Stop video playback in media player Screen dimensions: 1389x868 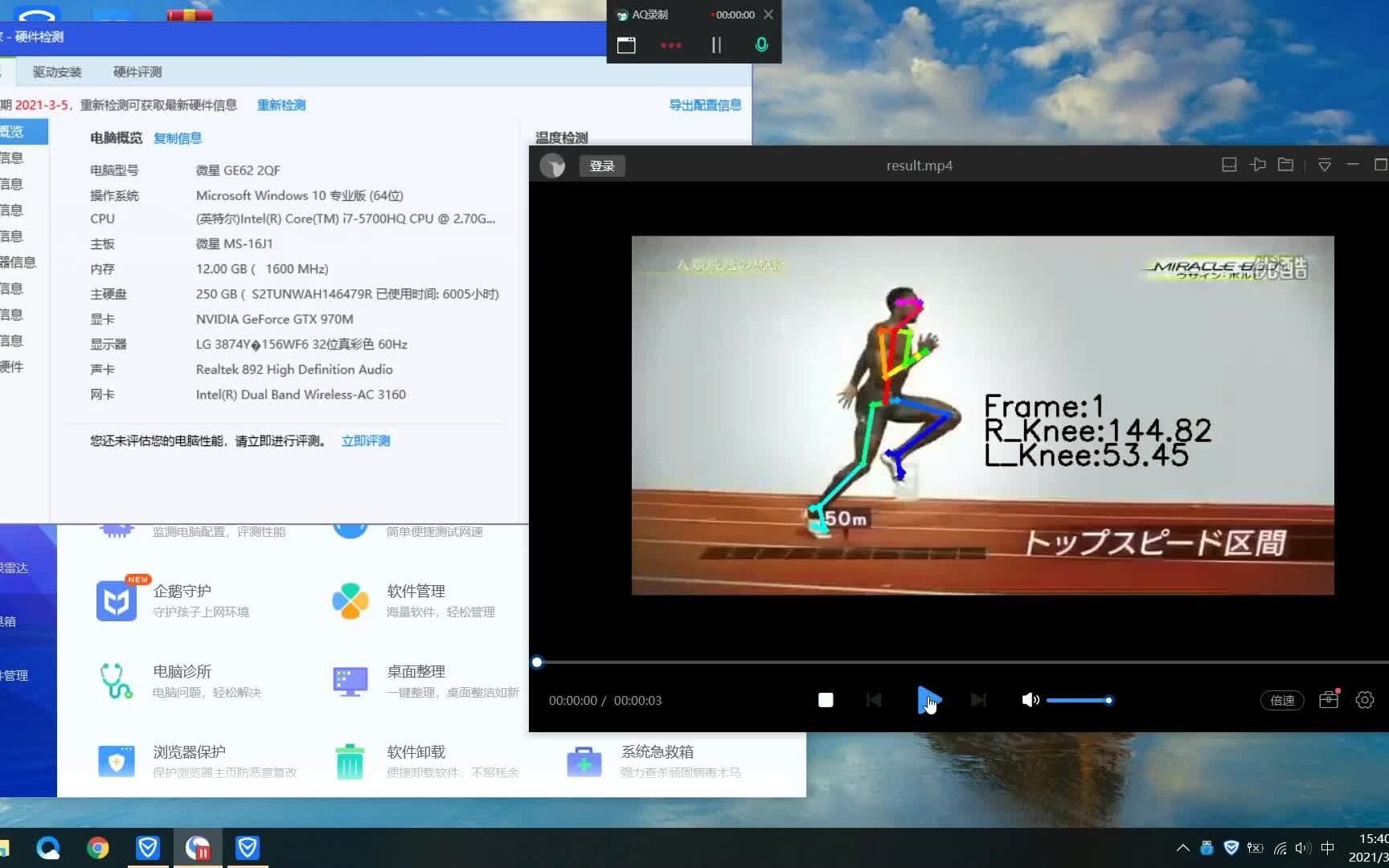pos(826,700)
